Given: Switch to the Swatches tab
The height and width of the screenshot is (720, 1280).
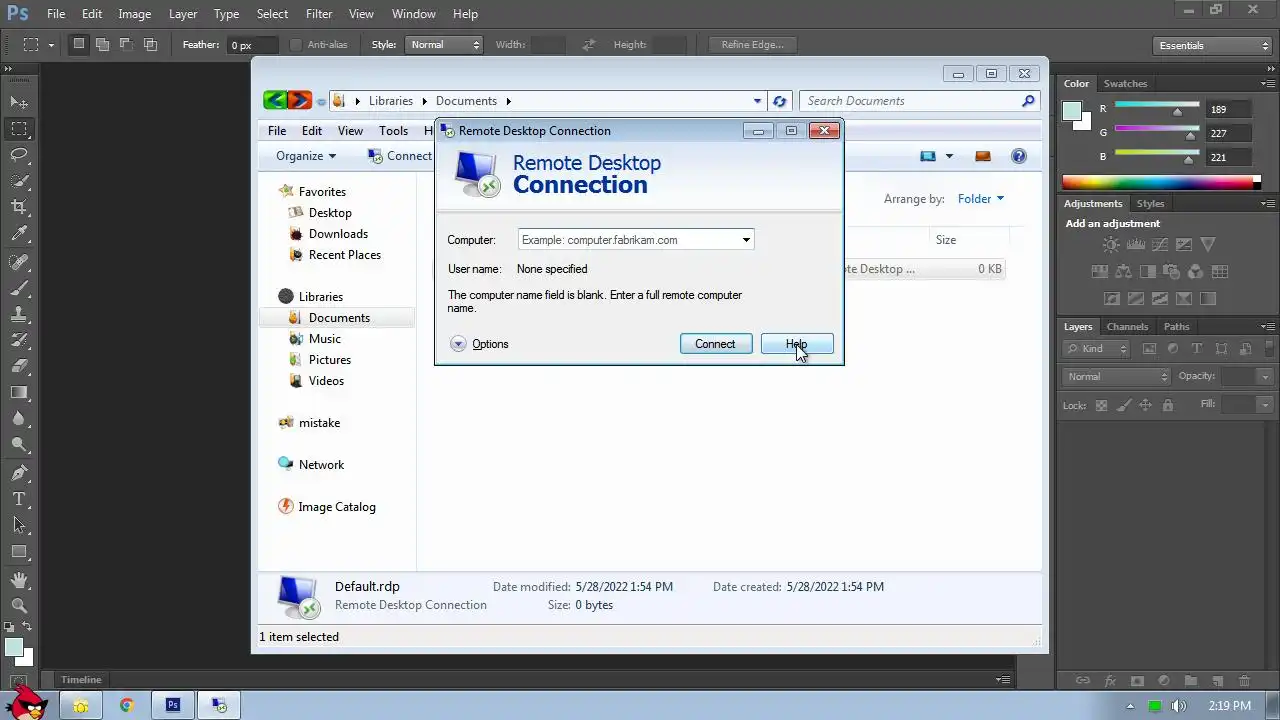Looking at the screenshot, I should pyautogui.click(x=1126, y=84).
